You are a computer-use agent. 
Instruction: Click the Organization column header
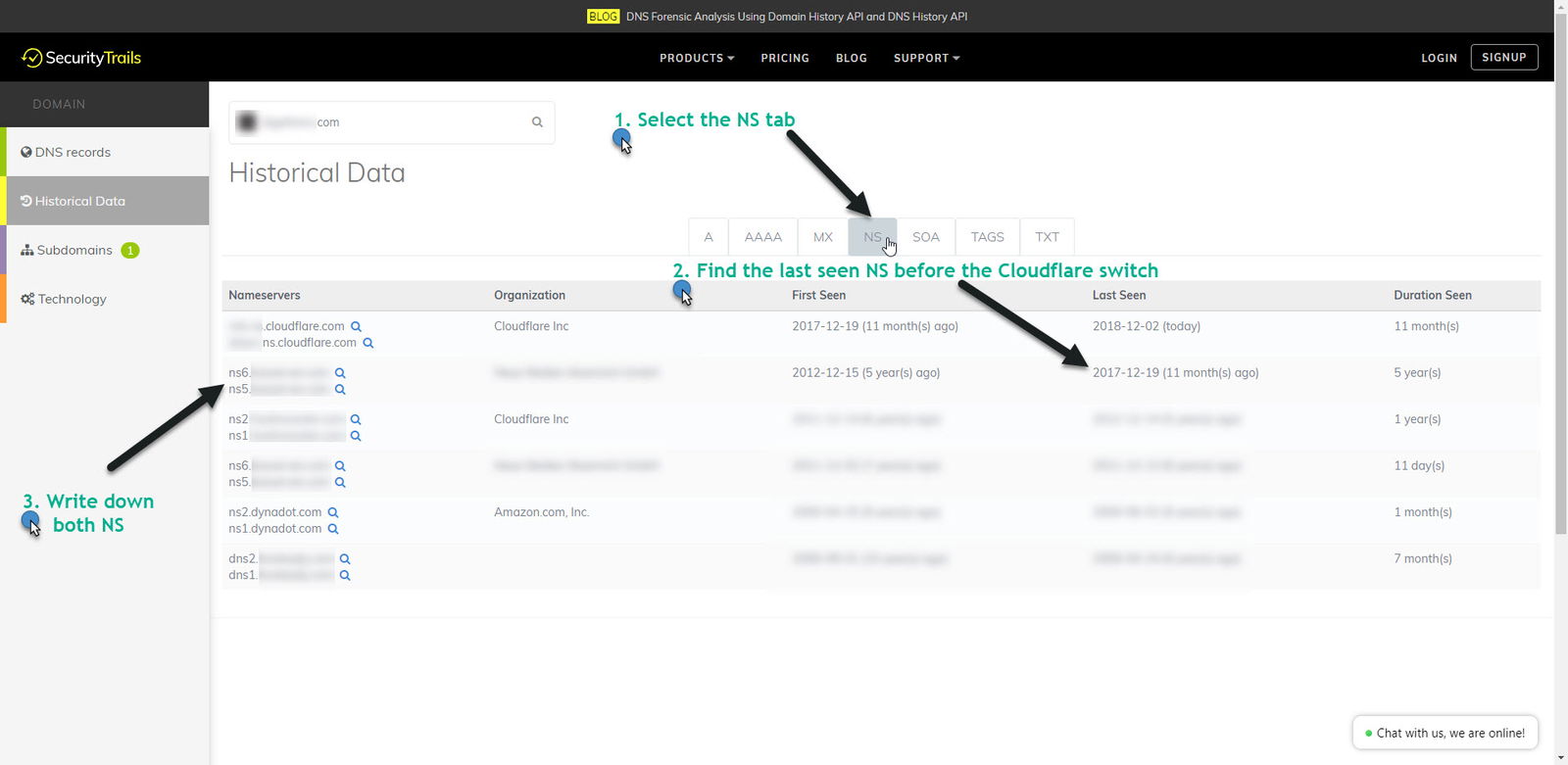[x=529, y=295]
